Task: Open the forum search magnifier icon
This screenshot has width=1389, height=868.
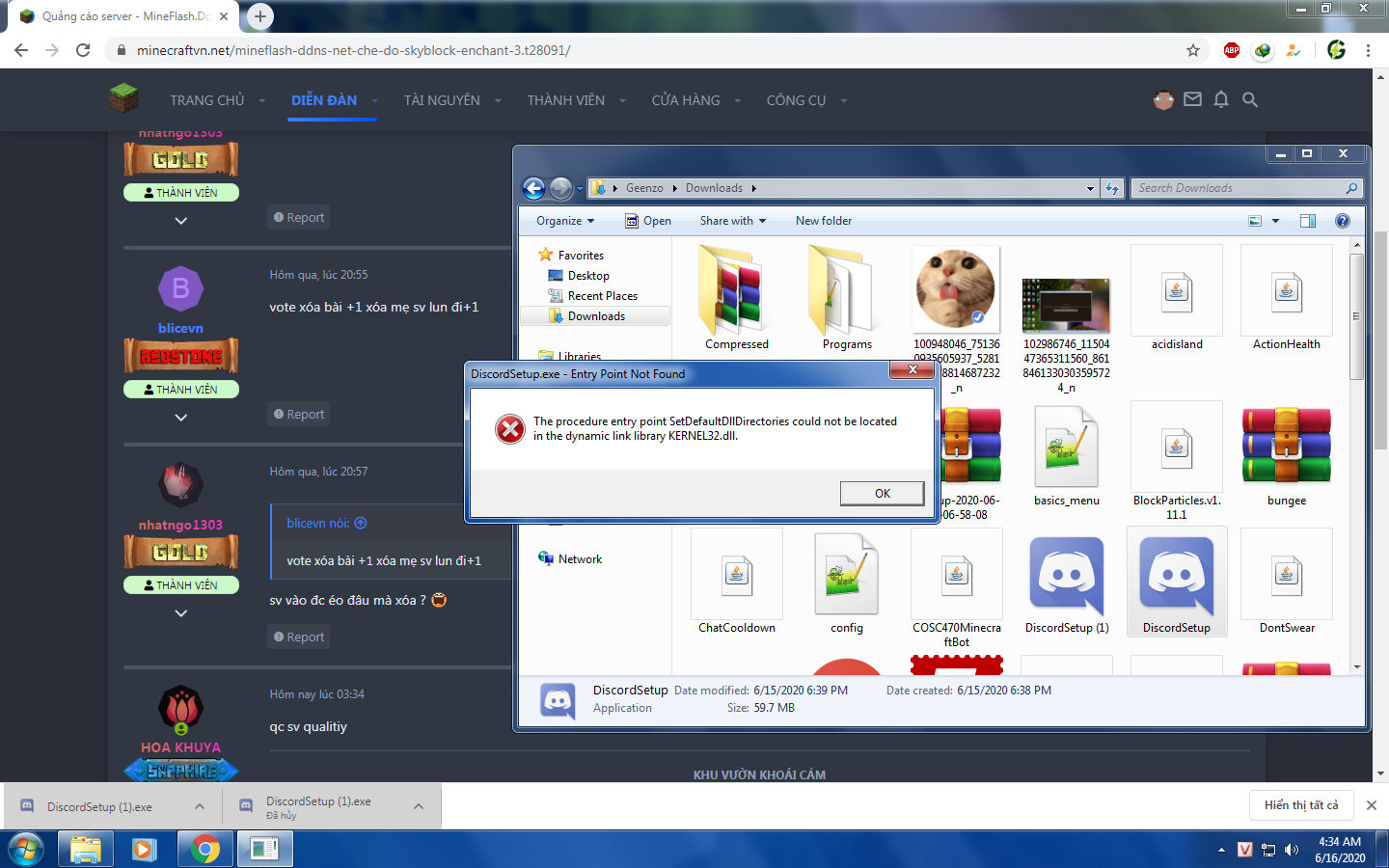Action: point(1250,99)
